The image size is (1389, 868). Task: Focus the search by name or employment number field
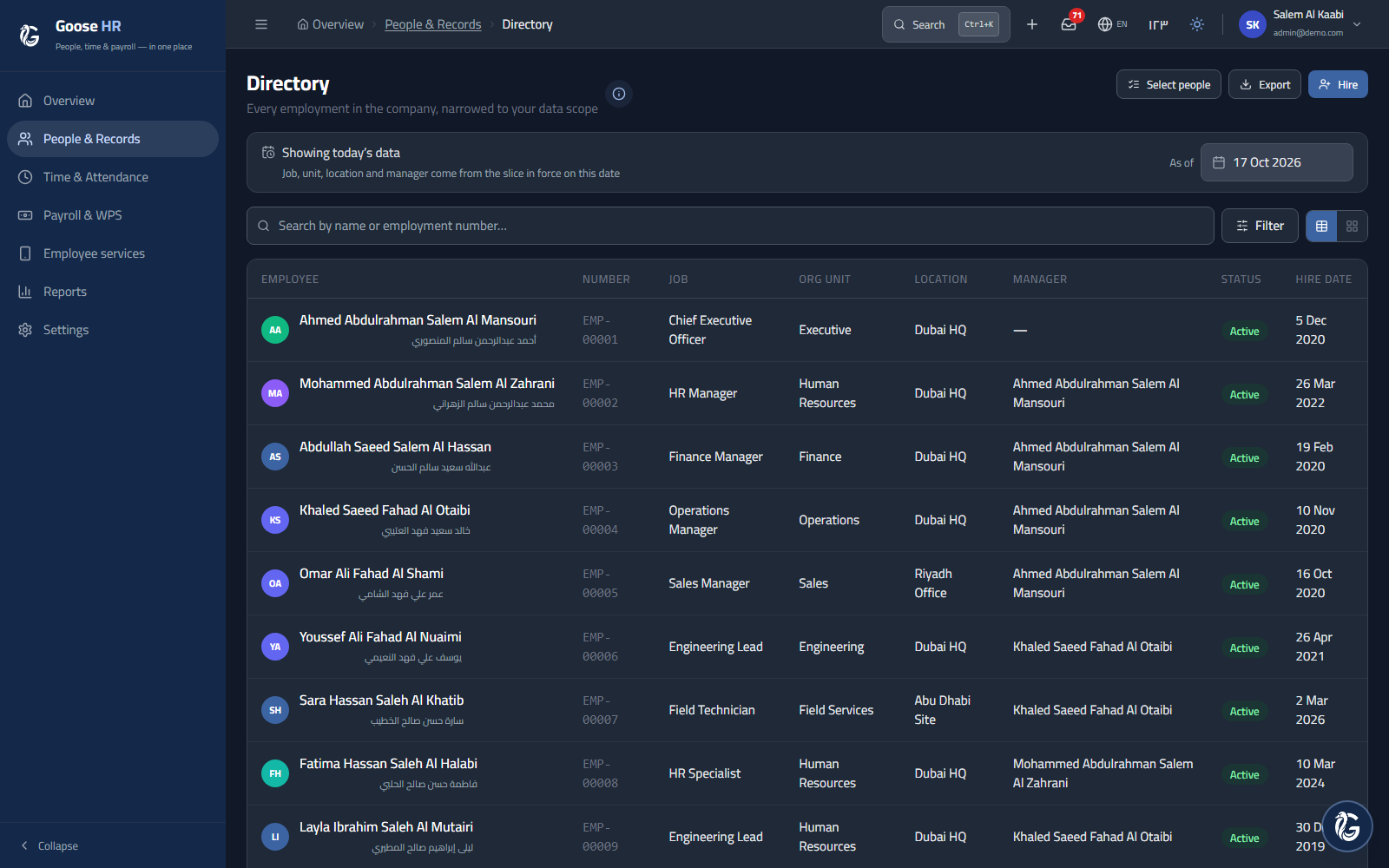click(730, 226)
